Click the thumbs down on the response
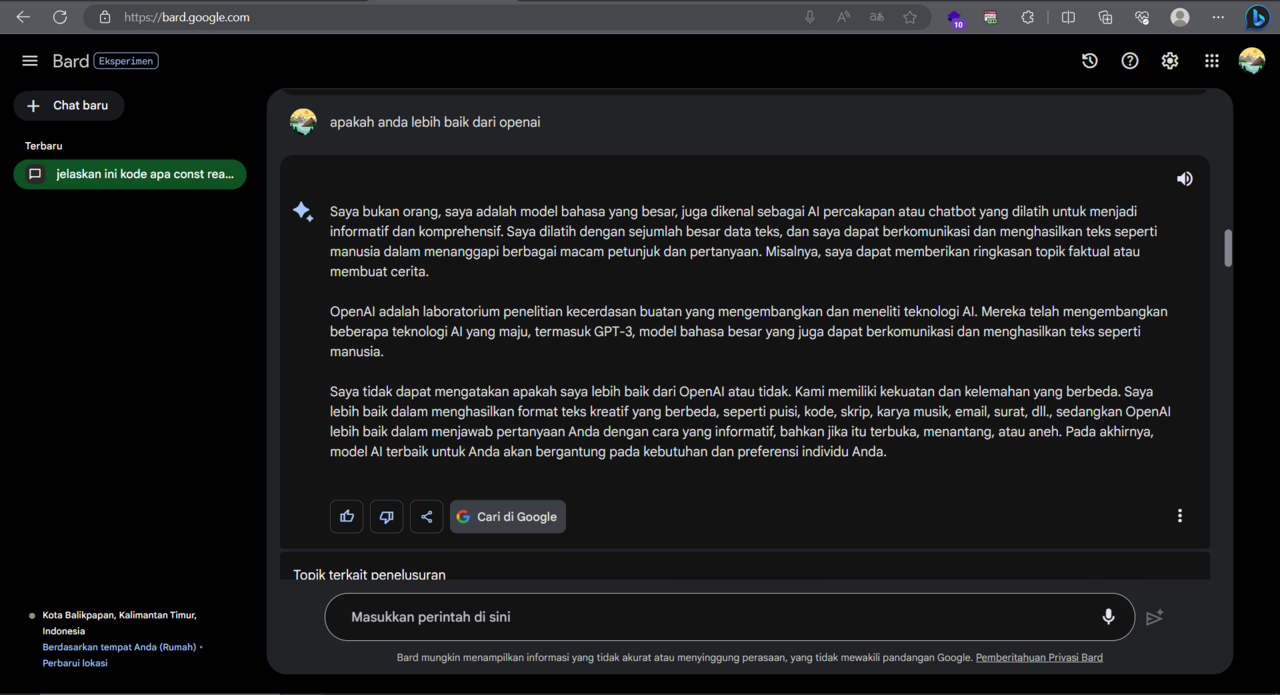 pyautogui.click(x=387, y=517)
